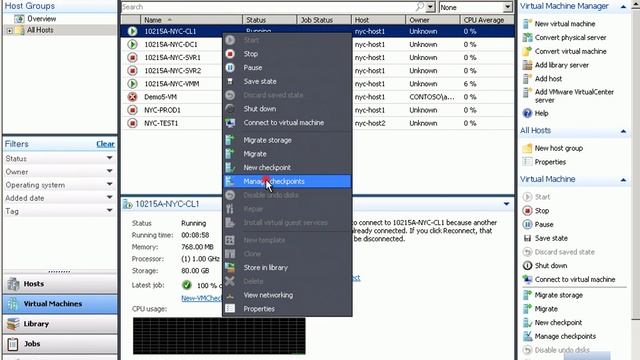Collapse the Virtual Machine Manager actions section
This screenshot has width=640, height=360.
pyautogui.click(x=623, y=7)
